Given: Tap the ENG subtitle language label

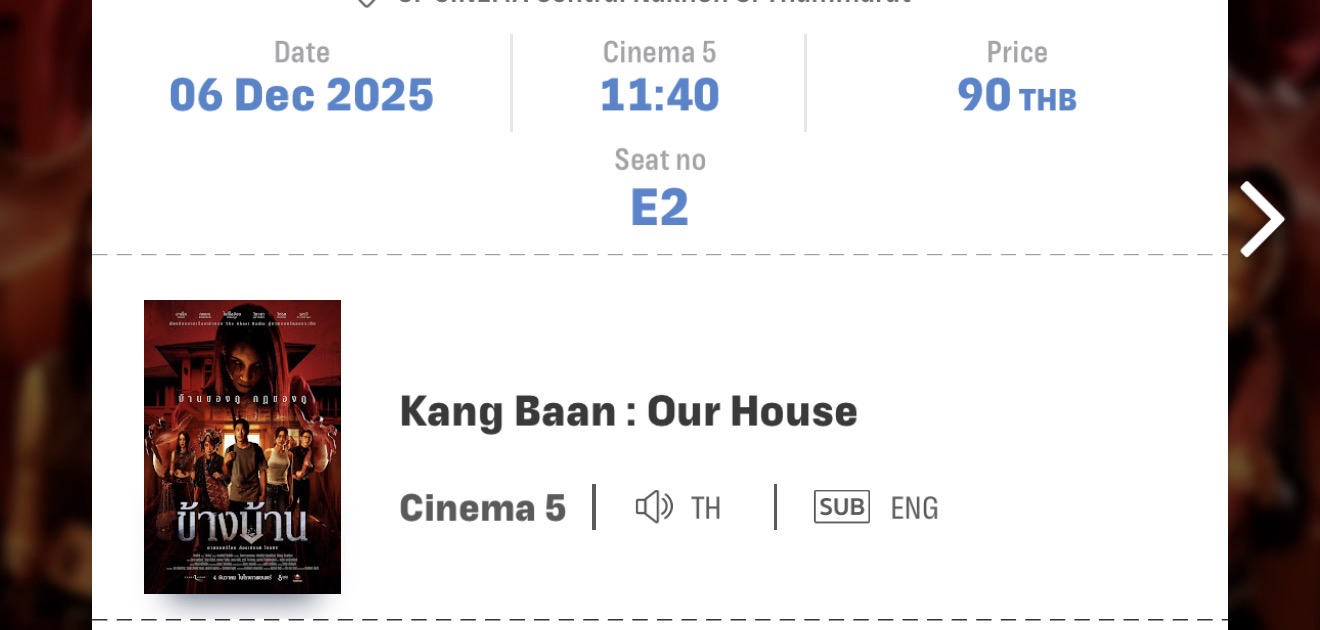Looking at the screenshot, I should click(914, 508).
